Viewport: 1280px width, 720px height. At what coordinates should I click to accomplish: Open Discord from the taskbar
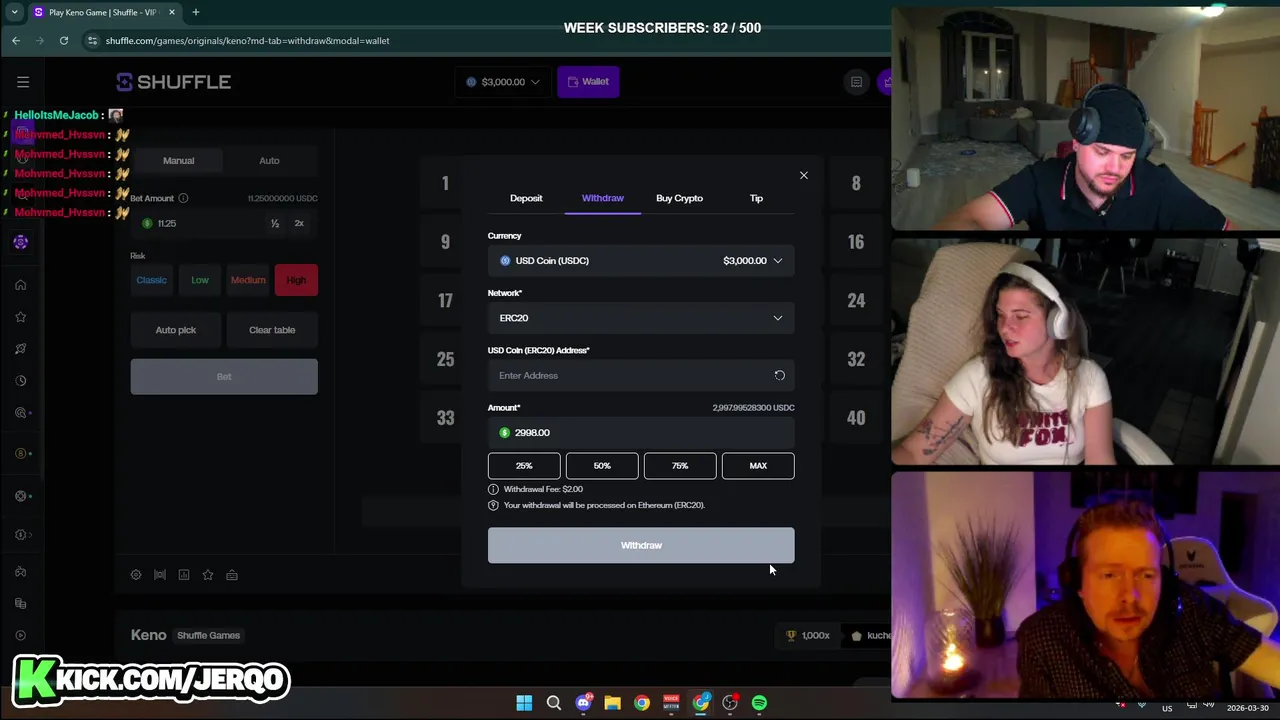(x=583, y=703)
